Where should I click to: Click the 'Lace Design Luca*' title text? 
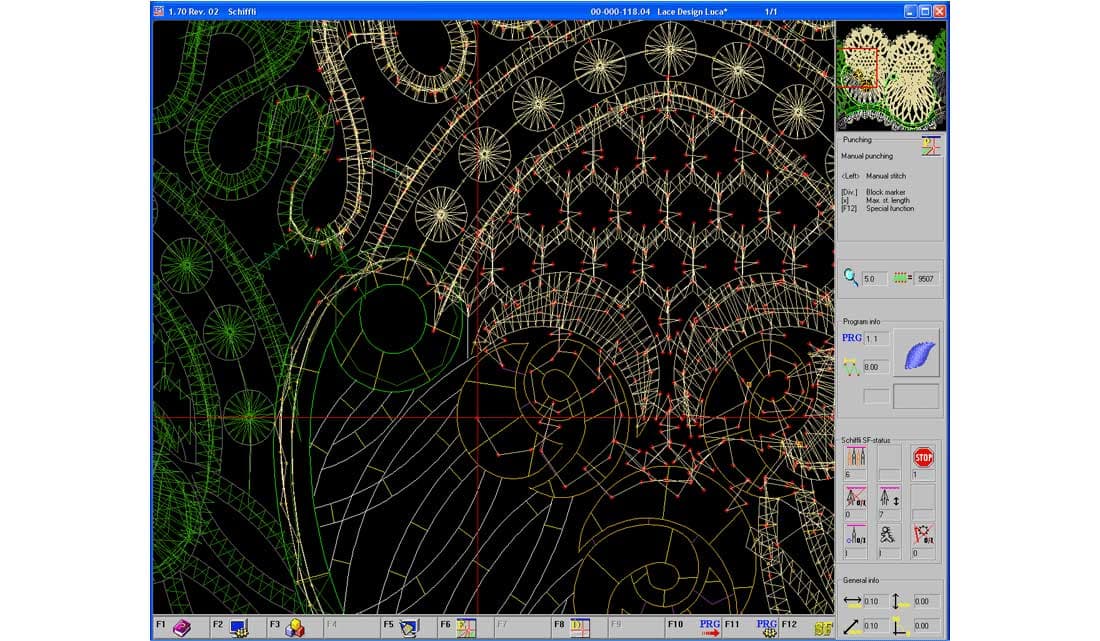point(692,12)
